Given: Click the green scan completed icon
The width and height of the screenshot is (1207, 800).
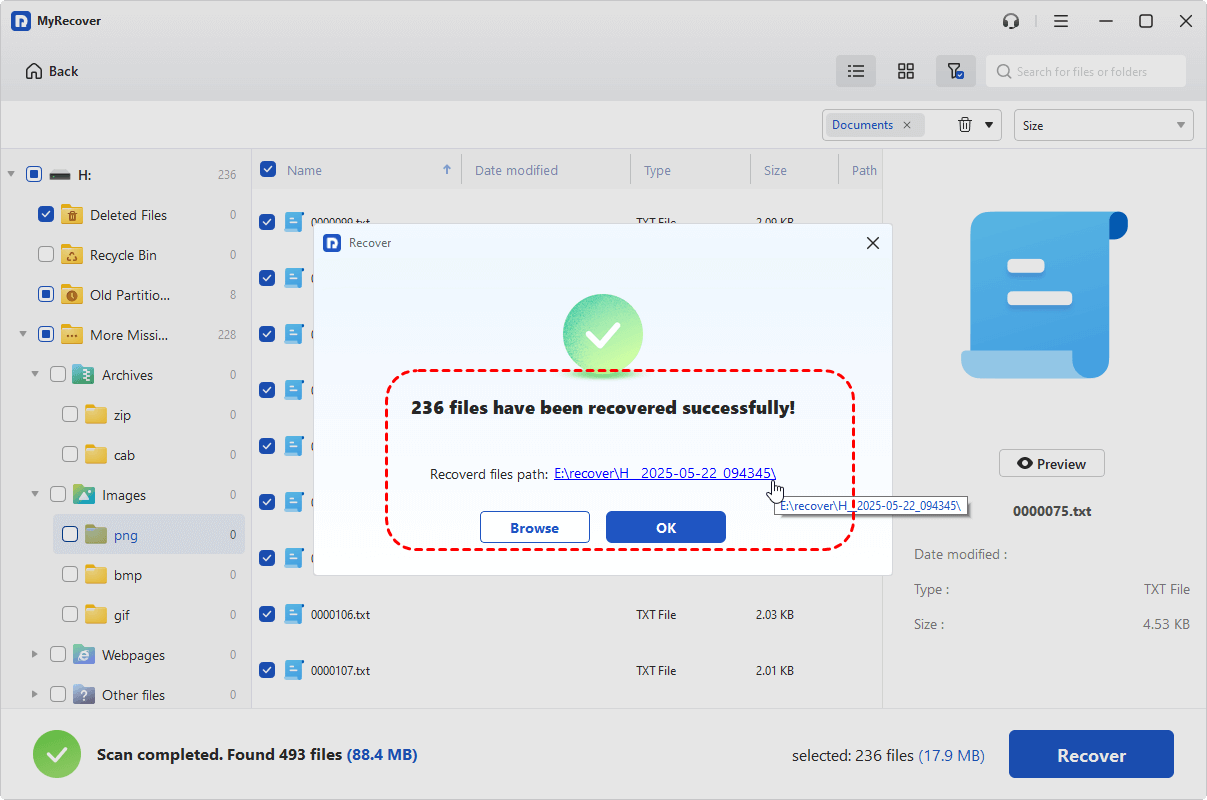Looking at the screenshot, I should point(57,754).
